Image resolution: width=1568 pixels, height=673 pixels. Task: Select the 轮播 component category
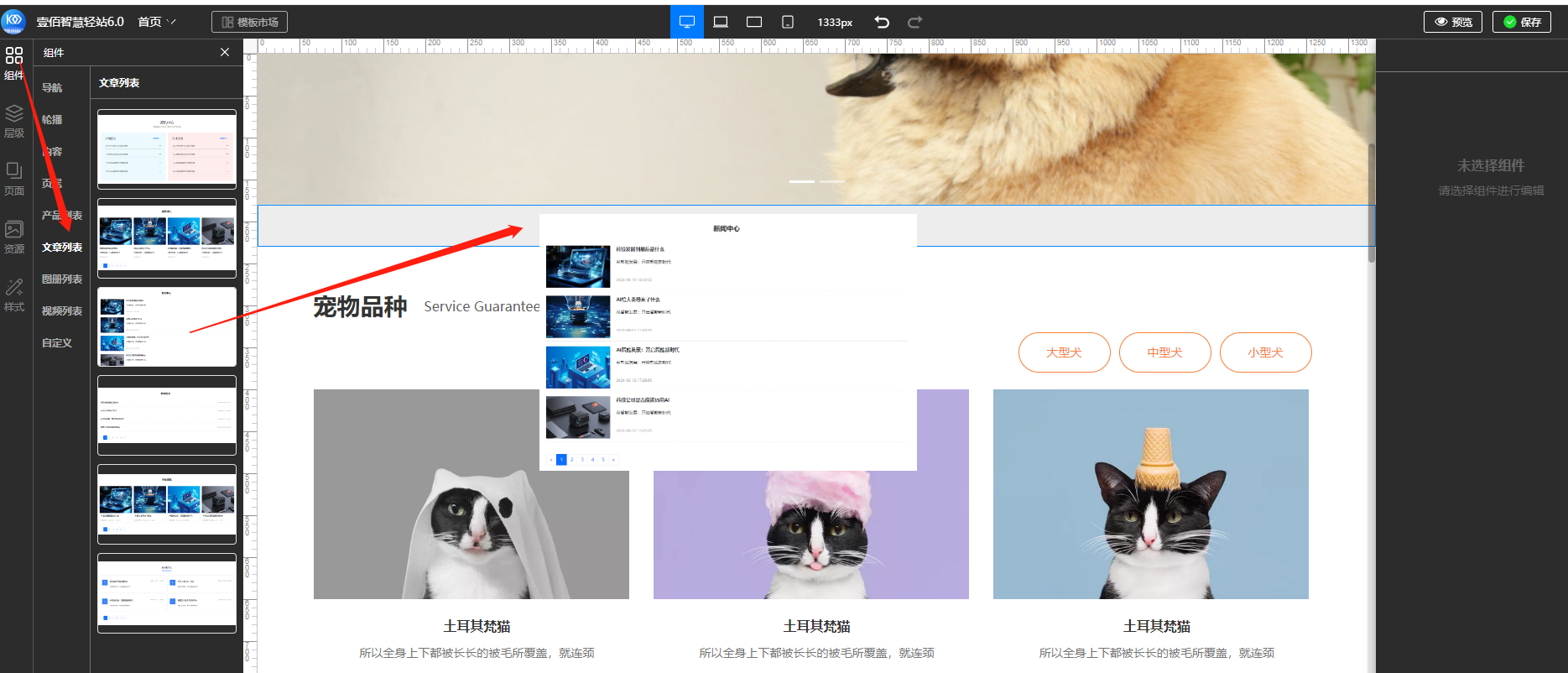click(52, 119)
